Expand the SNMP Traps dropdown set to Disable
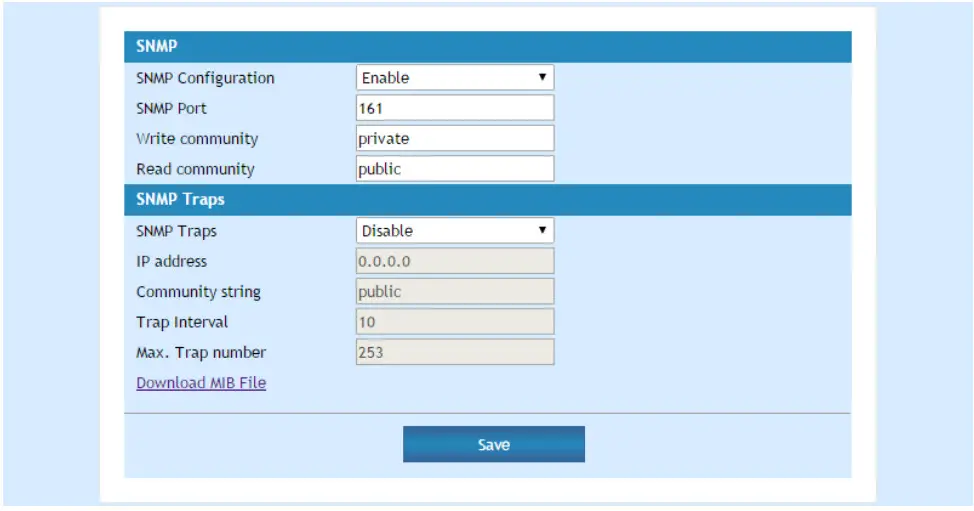The height and width of the screenshot is (511, 974). (x=454, y=231)
